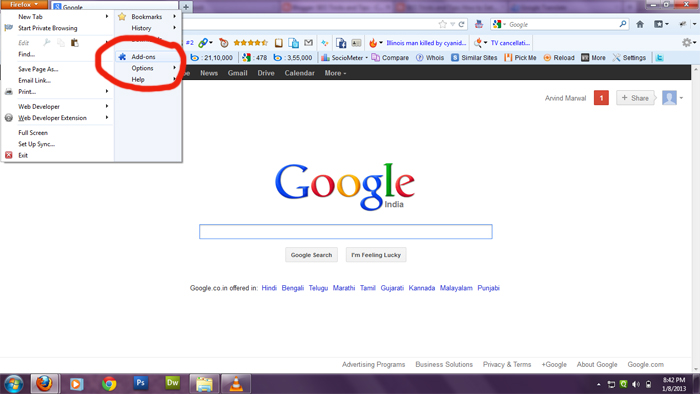Viewport: 700px width, 394px height.
Task: Click the orange Firefox menu button
Action: click(x=24, y=4)
